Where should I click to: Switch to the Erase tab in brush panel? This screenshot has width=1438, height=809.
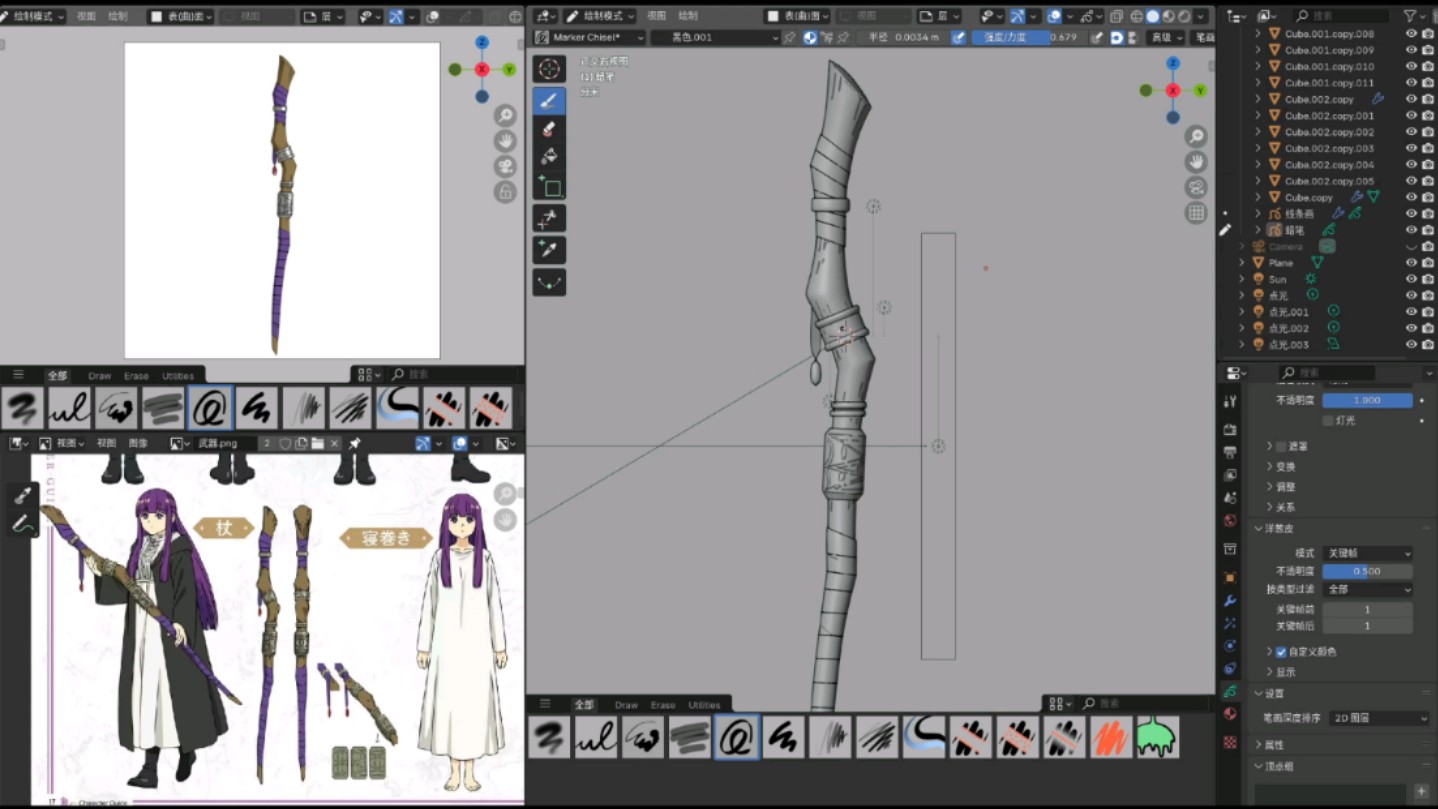(662, 704)
